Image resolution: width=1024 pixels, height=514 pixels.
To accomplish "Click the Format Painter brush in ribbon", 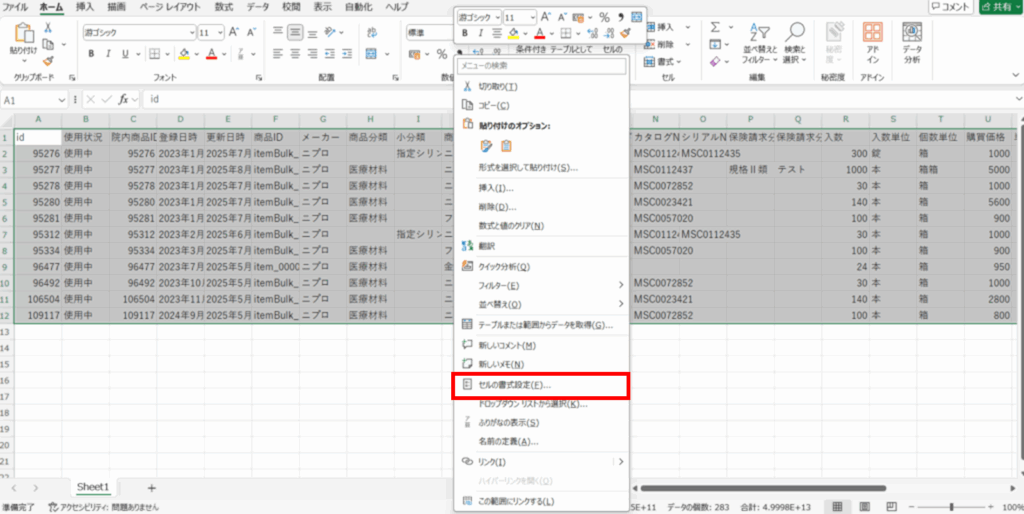I will point(48,61).
